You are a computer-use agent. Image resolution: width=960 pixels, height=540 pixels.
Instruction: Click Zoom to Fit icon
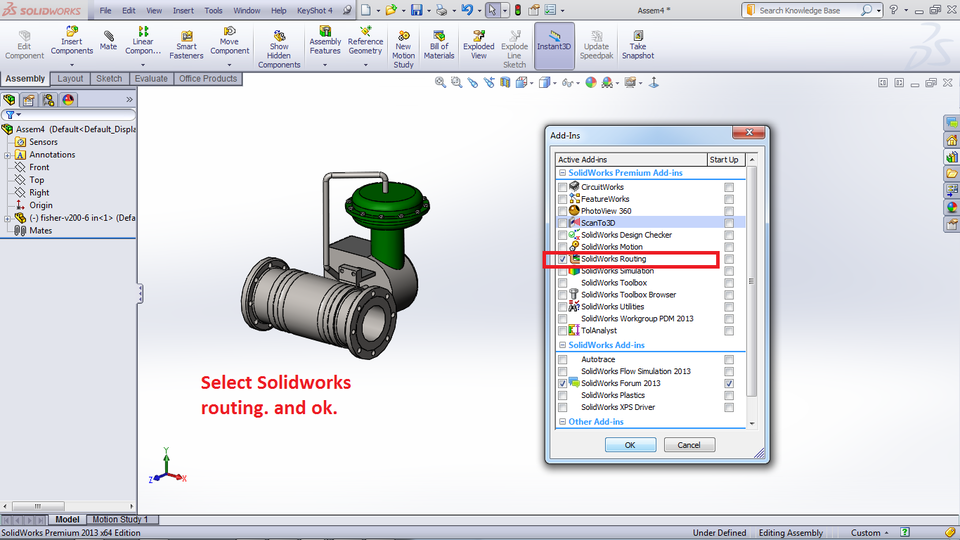440,83
